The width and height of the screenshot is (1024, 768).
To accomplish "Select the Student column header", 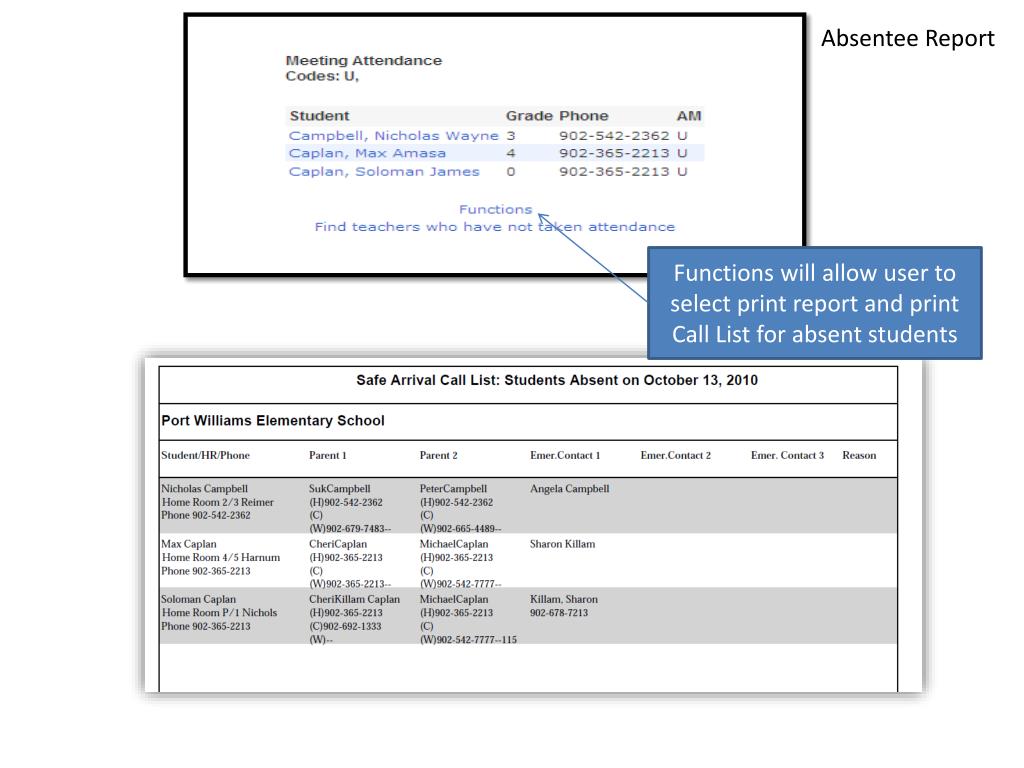I will coord(319,116).
